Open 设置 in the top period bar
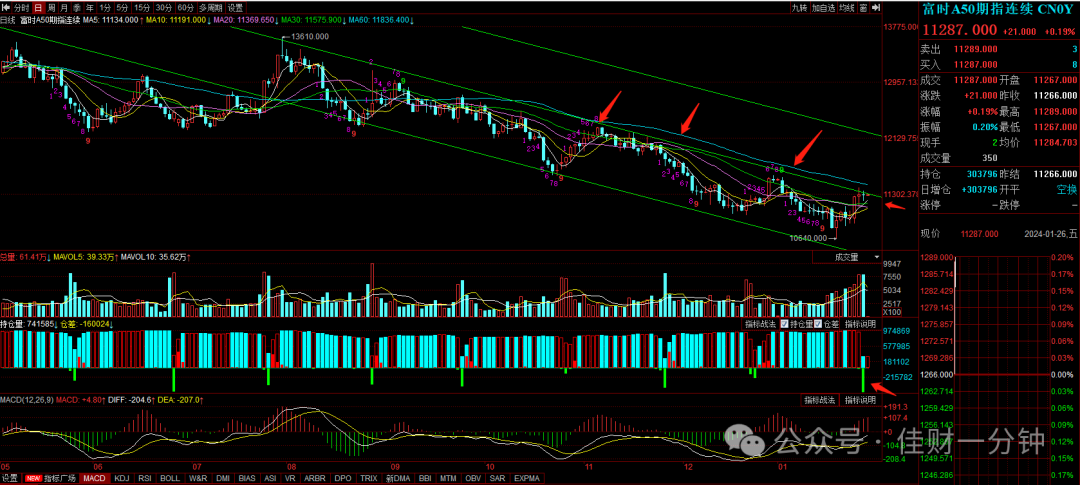The height and width of the screenshot is (485, 1080). click(x=236, y=8)
